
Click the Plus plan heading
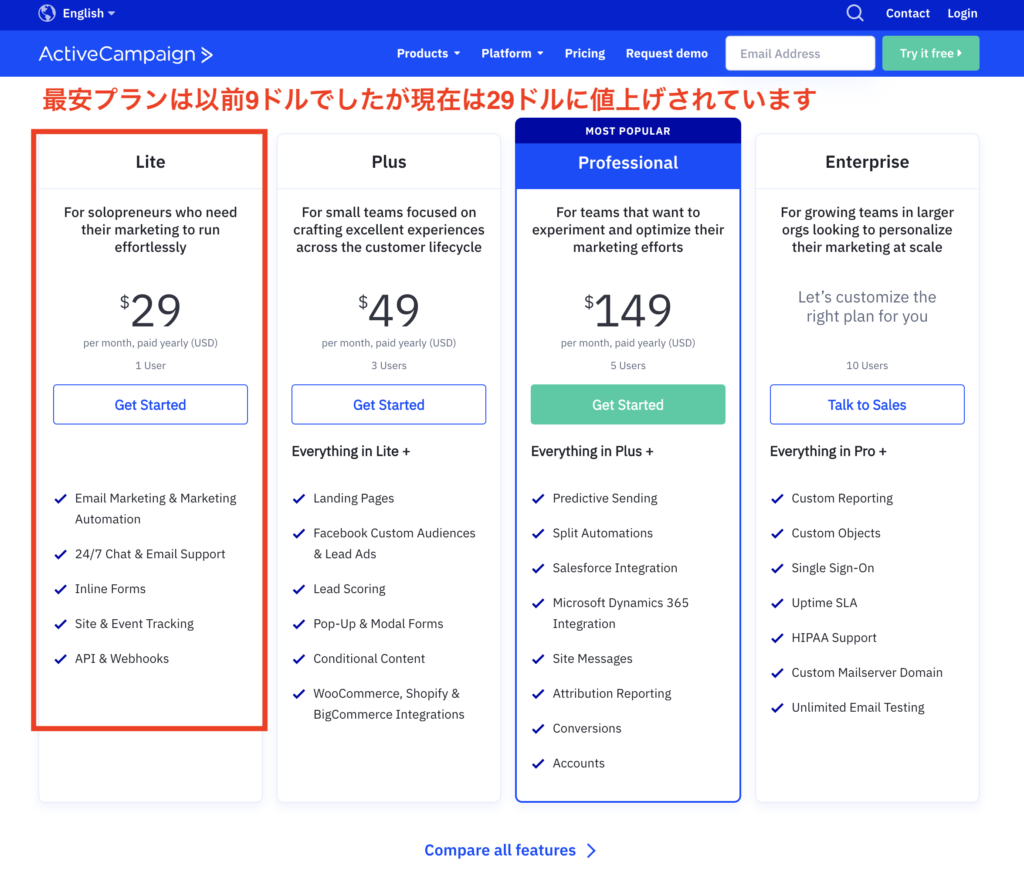coord(389,162)
